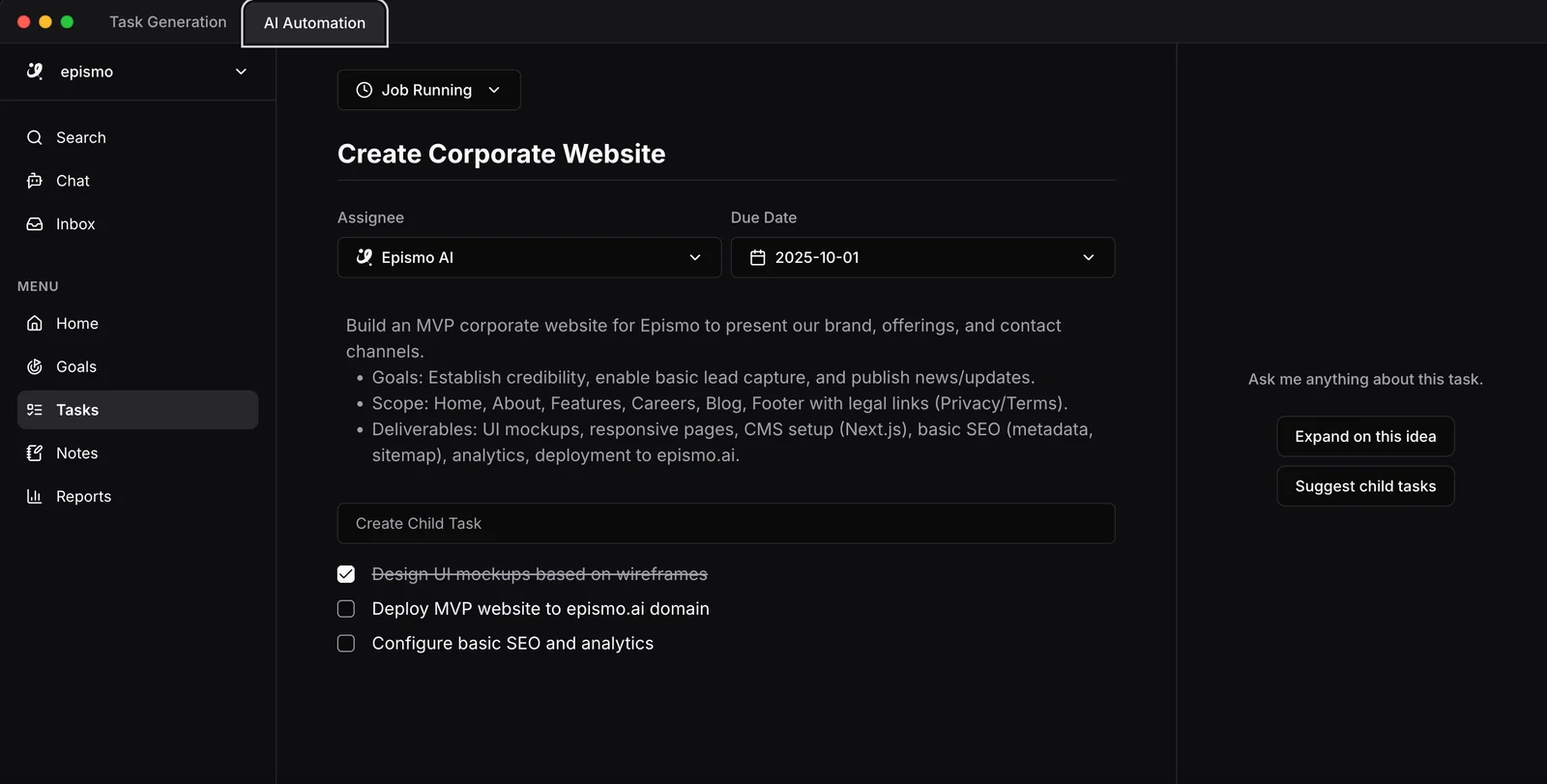Open the Job Running status dropdown
The width and height of the screenshot is (1547, 784).
coord(428,90)
